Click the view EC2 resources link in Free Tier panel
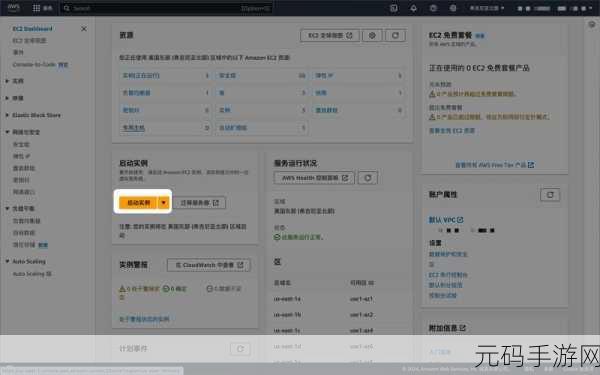 (452, 131)
